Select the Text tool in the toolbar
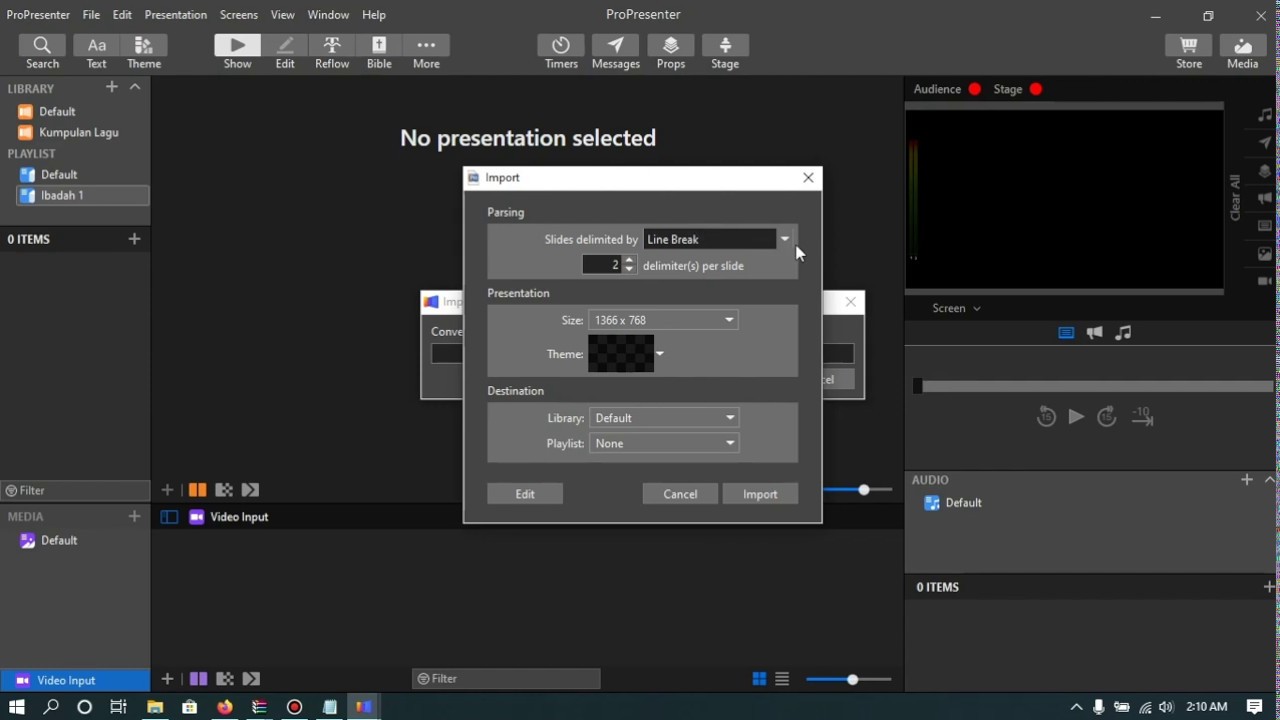This screenshot has width=1280, height=720. coord(96,52)
